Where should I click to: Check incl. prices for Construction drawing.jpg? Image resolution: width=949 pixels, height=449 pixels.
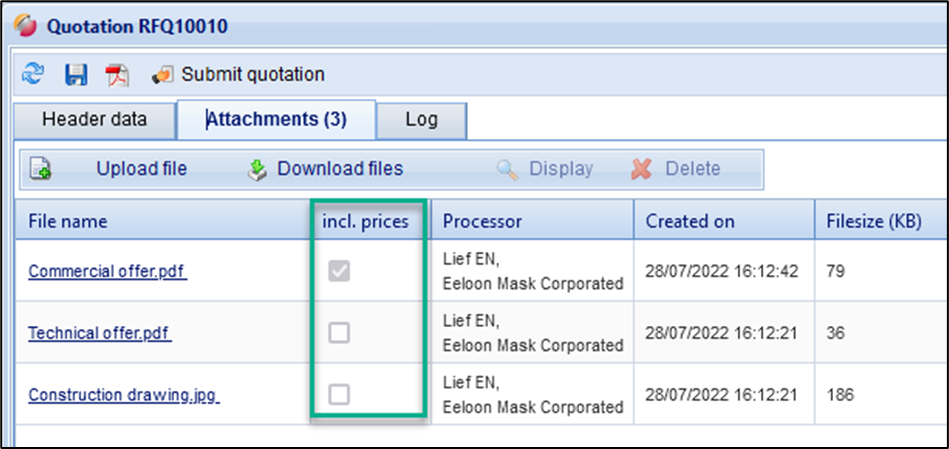tap(339, 395)
